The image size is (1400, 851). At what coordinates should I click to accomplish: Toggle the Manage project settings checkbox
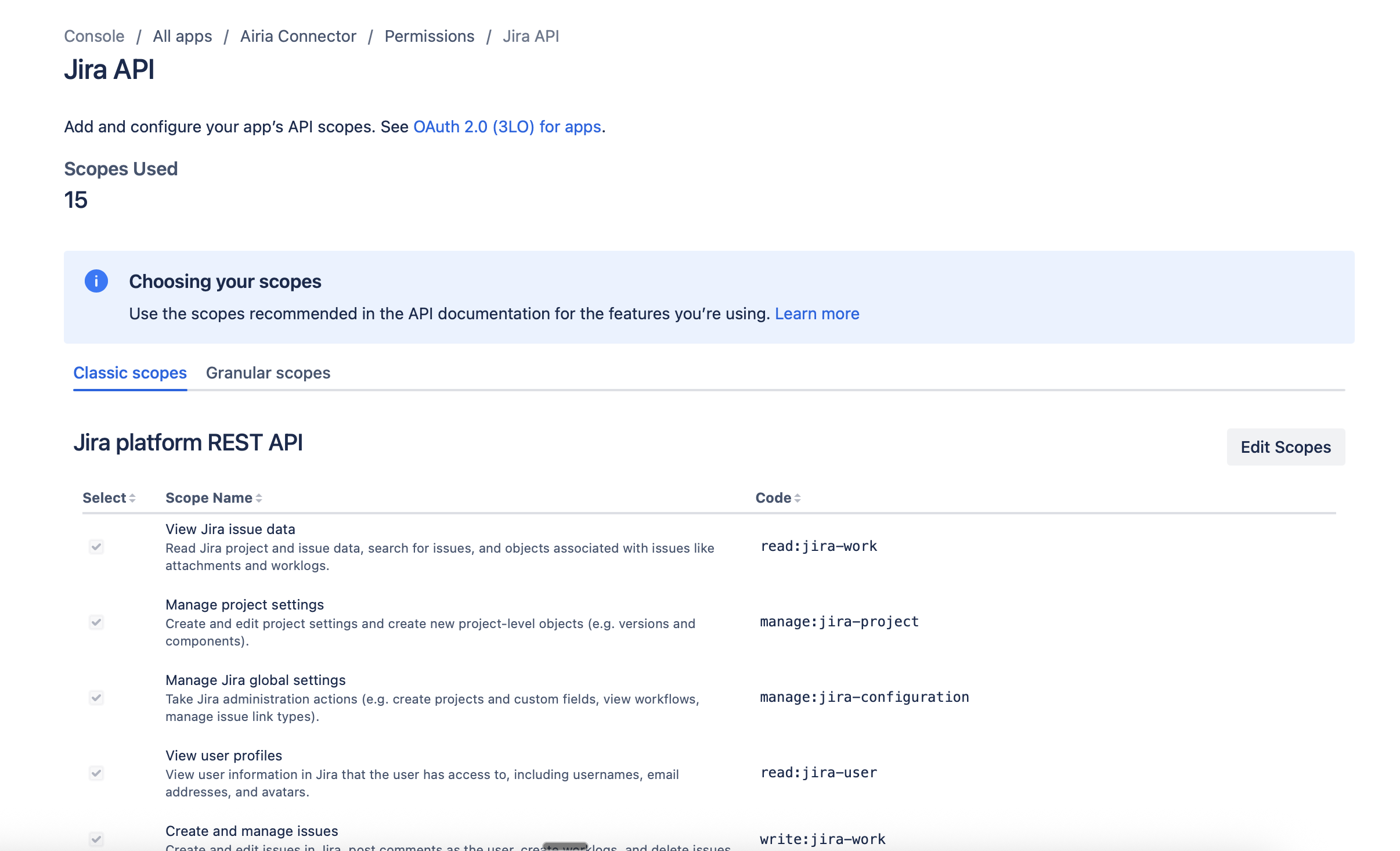(x=96, y=622)
